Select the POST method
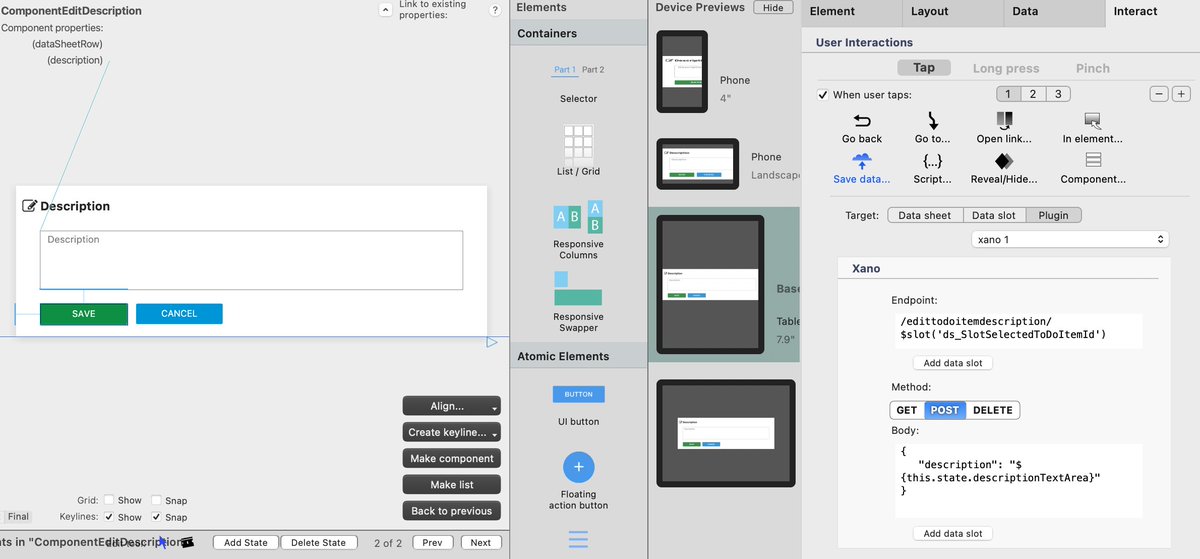 (945, 410)
